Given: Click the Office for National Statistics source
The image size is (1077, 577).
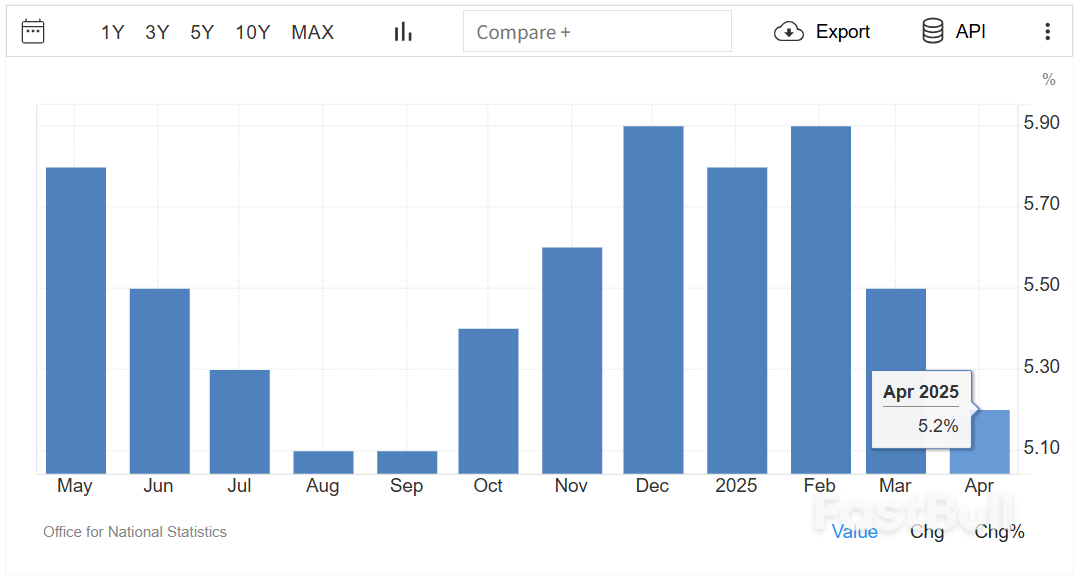Looking at the screenshot, I should (135, 532).
